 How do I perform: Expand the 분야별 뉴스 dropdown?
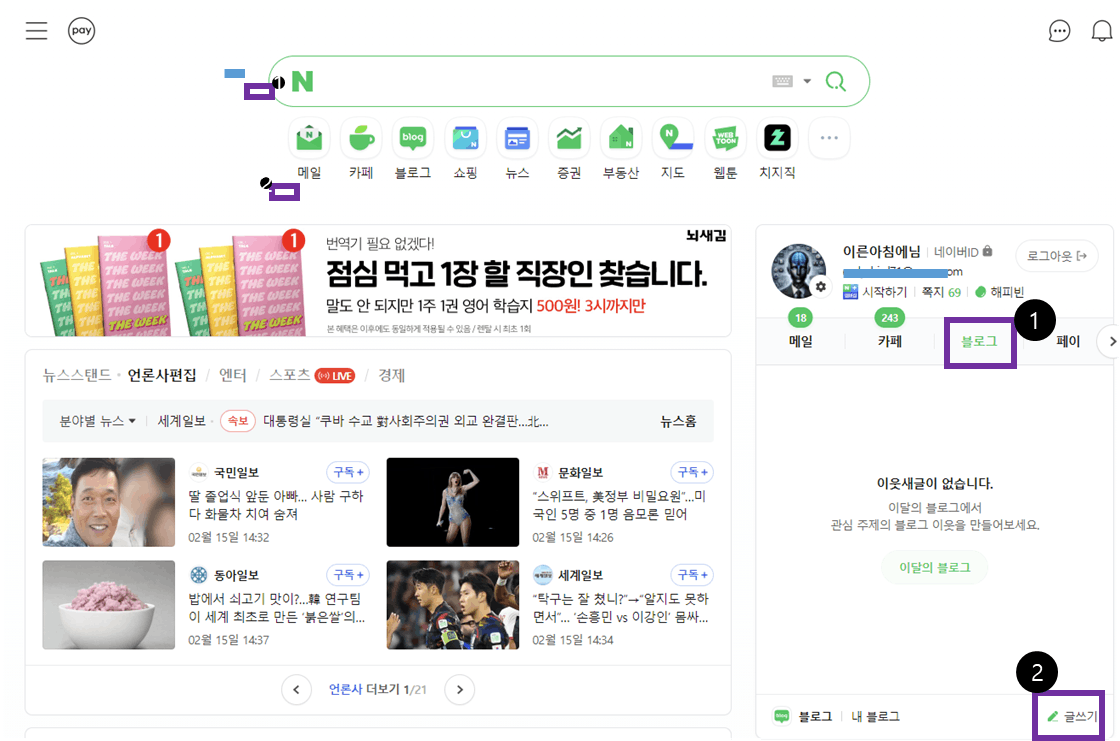tap(97, 421)
